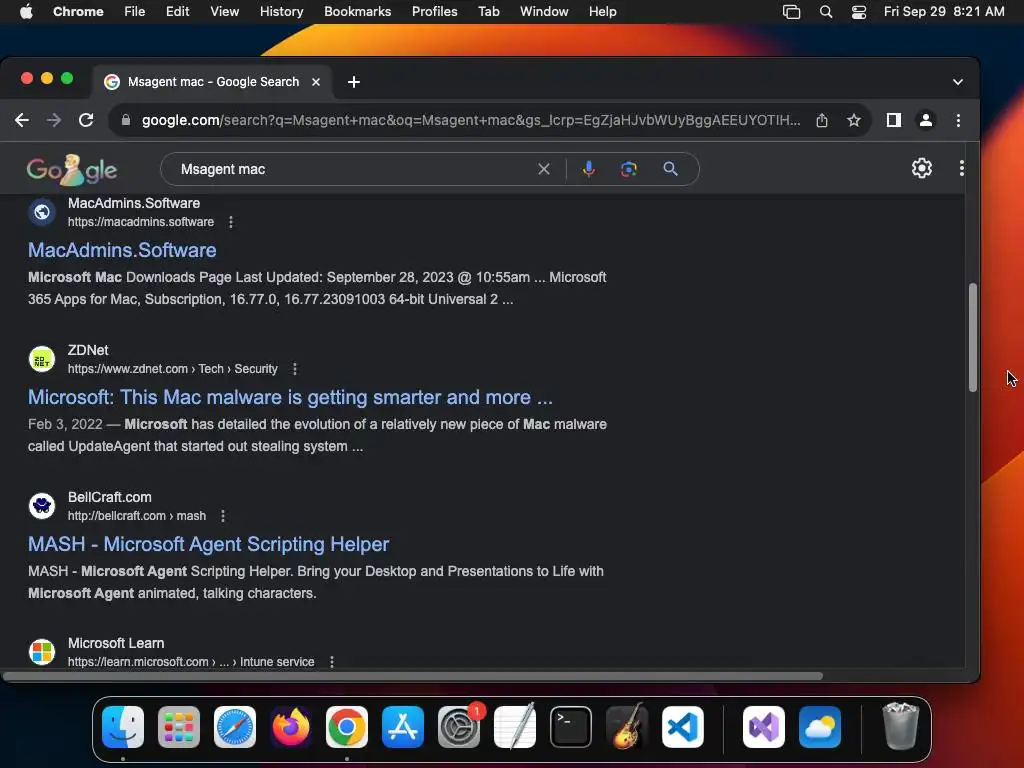Clear the search box text
The width and height of the screenshot is (1024, 768).
tap(543, 169)
